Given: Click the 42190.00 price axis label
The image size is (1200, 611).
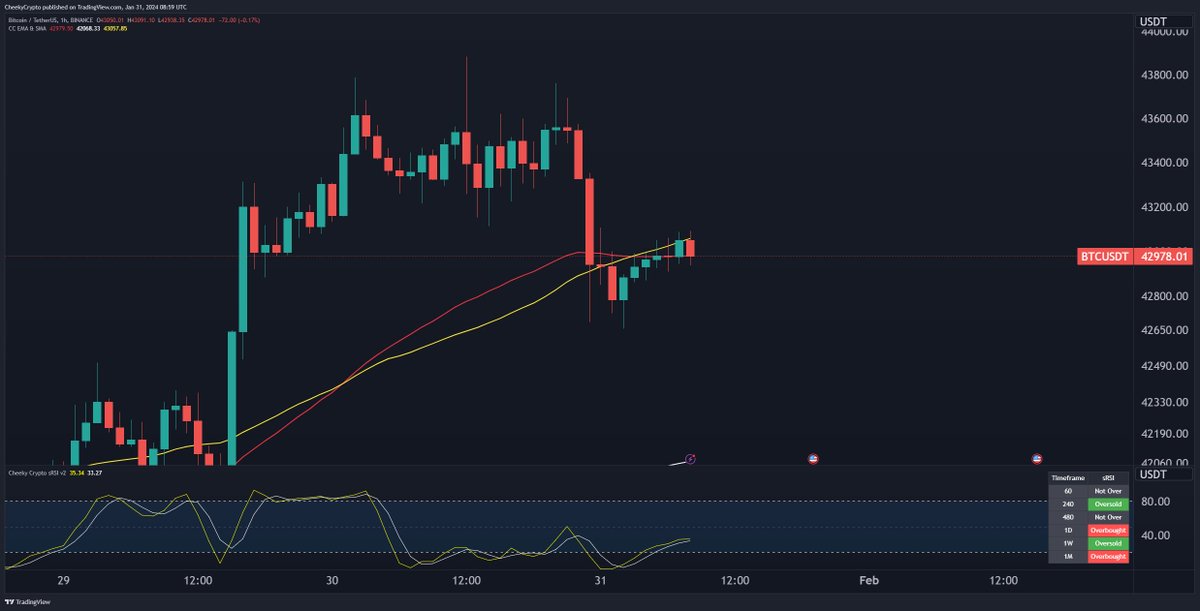Looking at the screenshot, I should [1165, 433].
